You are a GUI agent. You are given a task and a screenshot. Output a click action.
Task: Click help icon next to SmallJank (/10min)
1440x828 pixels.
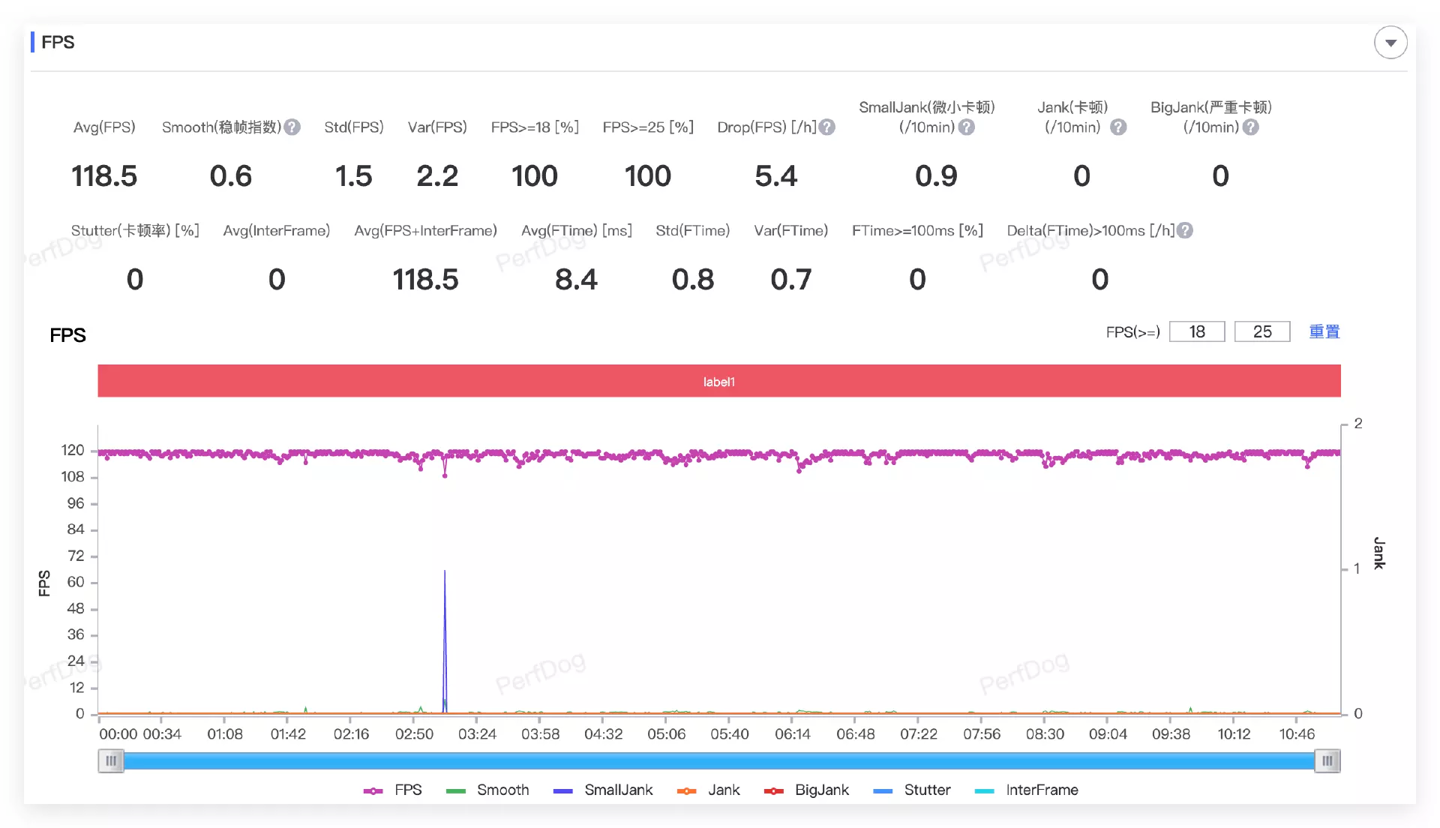click(966, 128)
